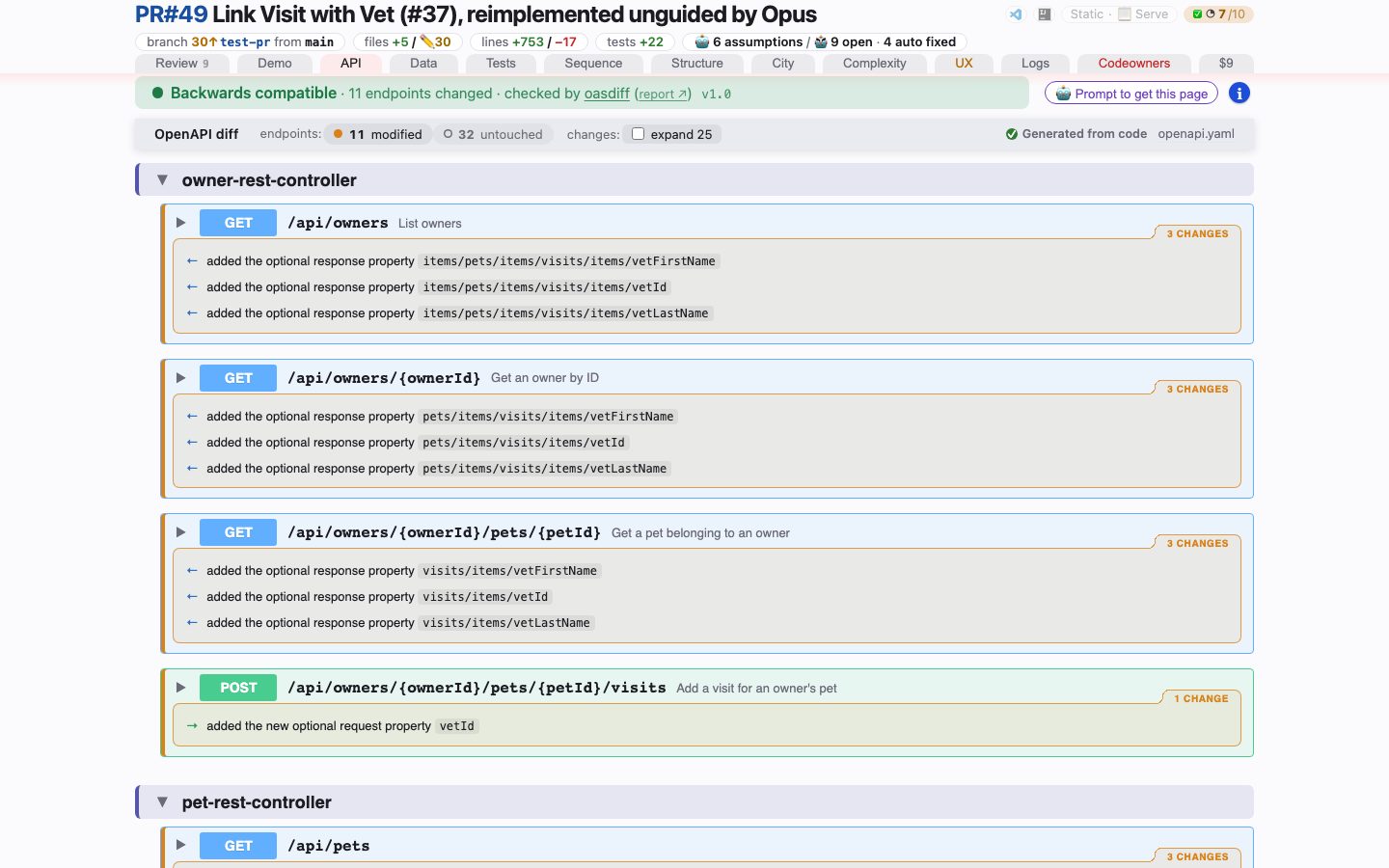The image size is (1389, 868).
Task: Click the blue GET badge for /api/owners
Action: (238, 223)
